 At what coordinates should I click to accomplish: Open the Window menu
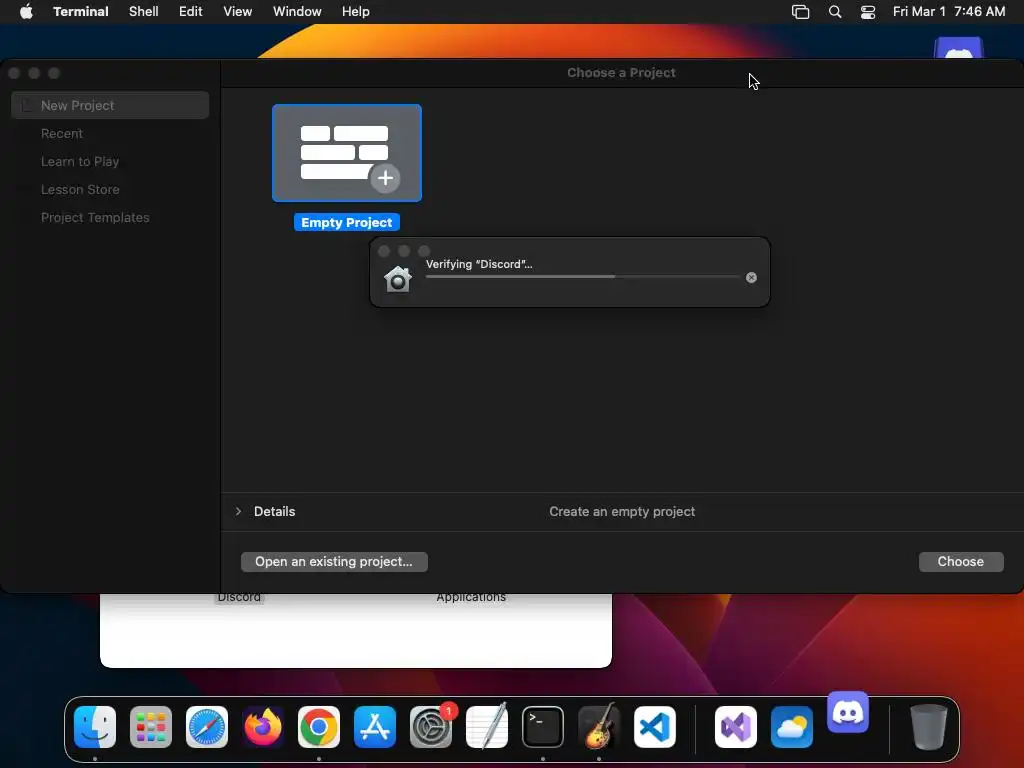pyautogui.click(x=297, y=12)
